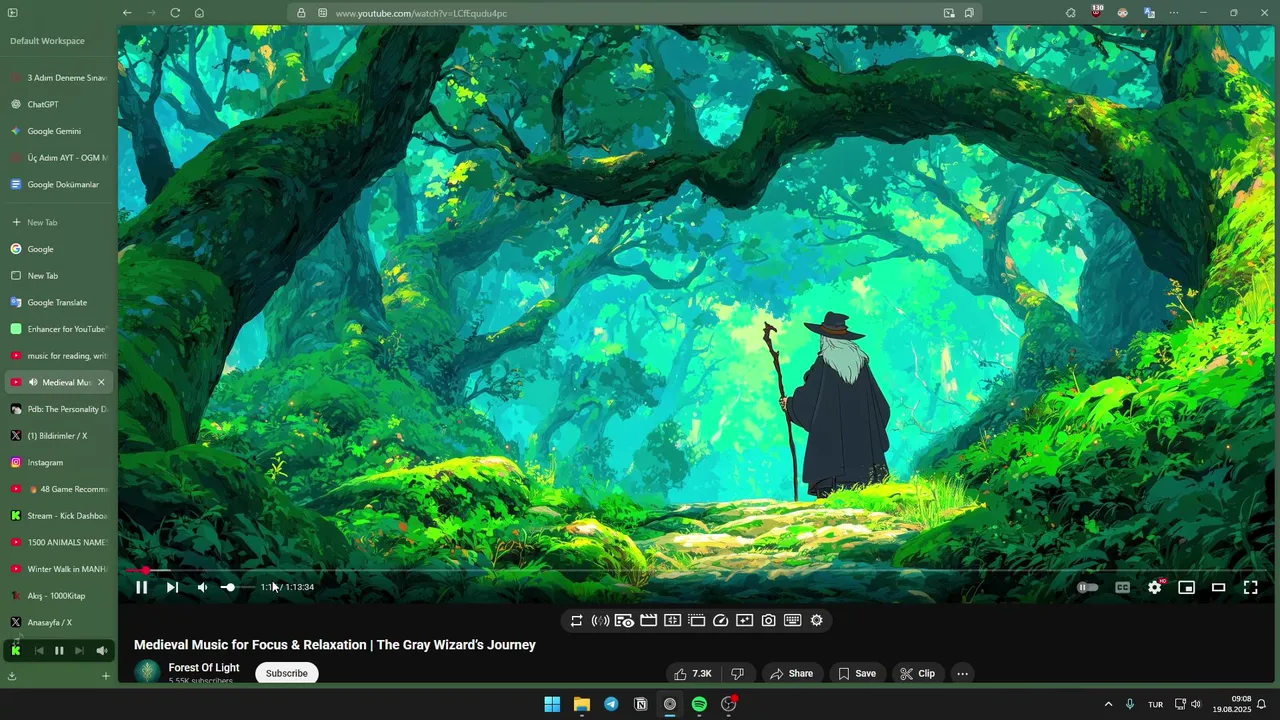Like the video (7.3K)
The height and width of the screenshot is (720, 1280).
[693, 673]
